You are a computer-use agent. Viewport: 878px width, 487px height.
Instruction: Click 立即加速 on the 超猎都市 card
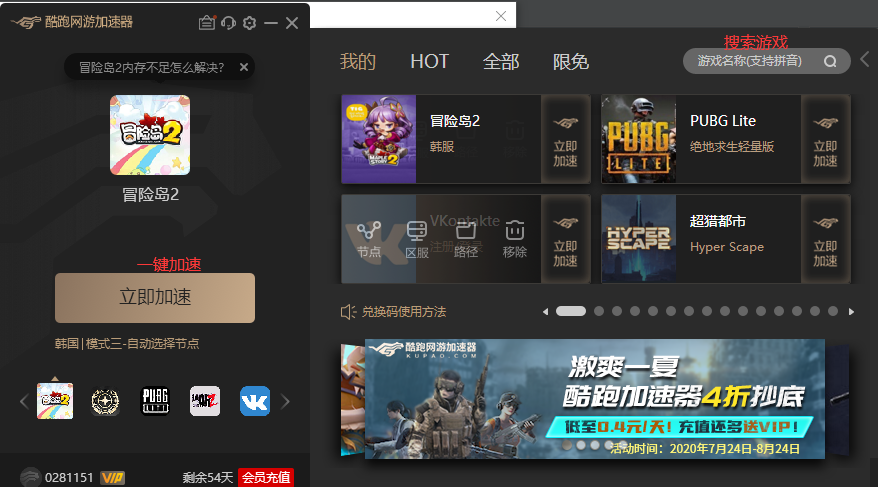825,240
